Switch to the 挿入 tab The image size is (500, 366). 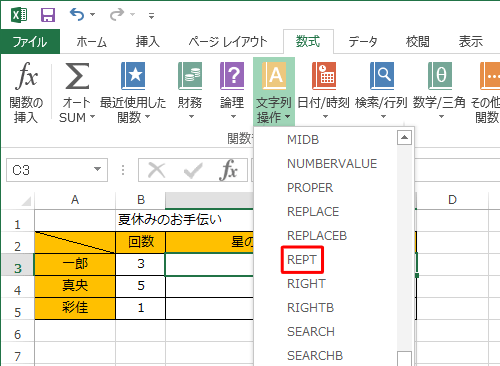[147, 42]
